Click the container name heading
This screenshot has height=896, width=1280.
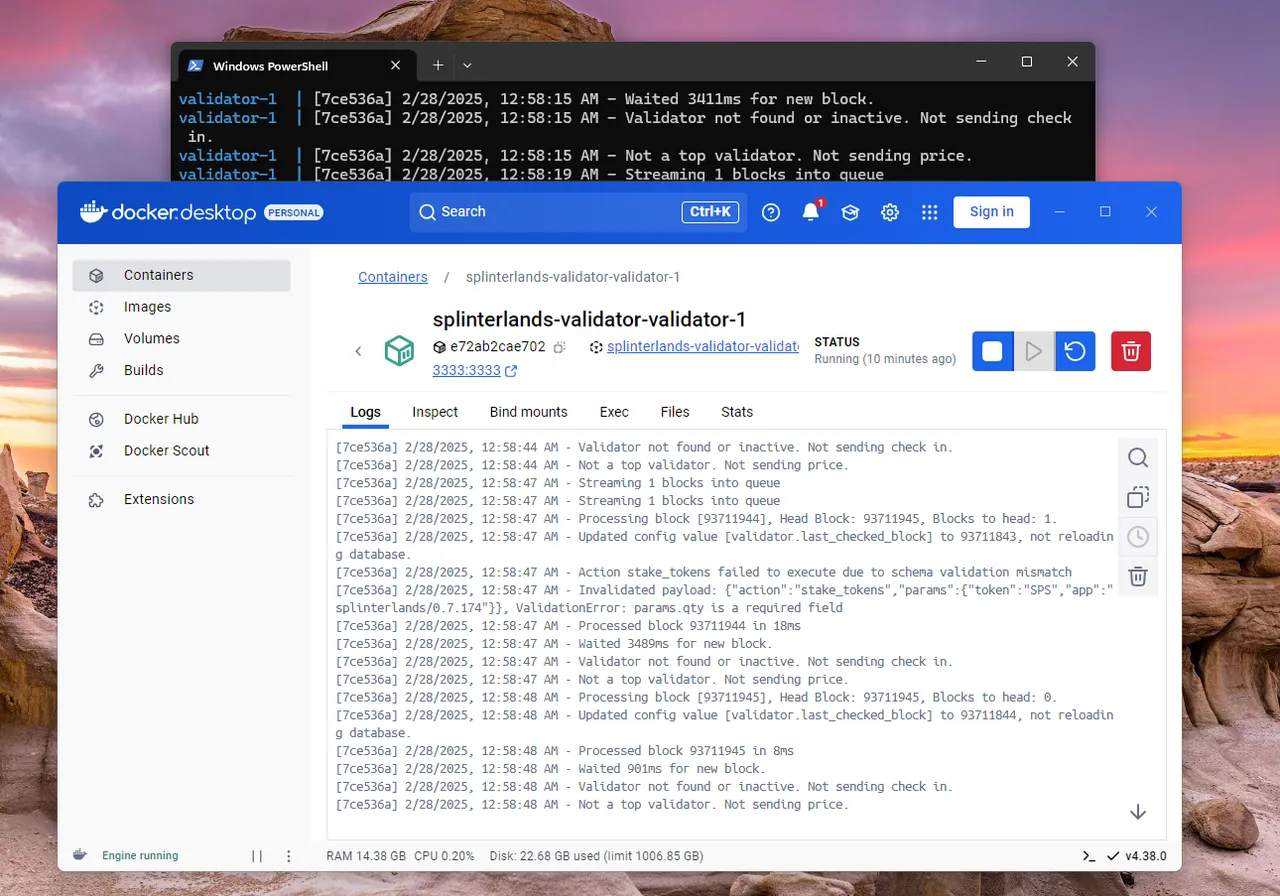coord(589,320)
